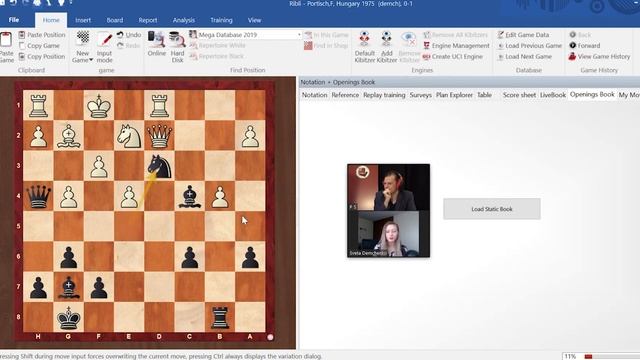Viewport: 640px width, 360px height.
Task: Click Edit Game Data
Action: [523, 35]
